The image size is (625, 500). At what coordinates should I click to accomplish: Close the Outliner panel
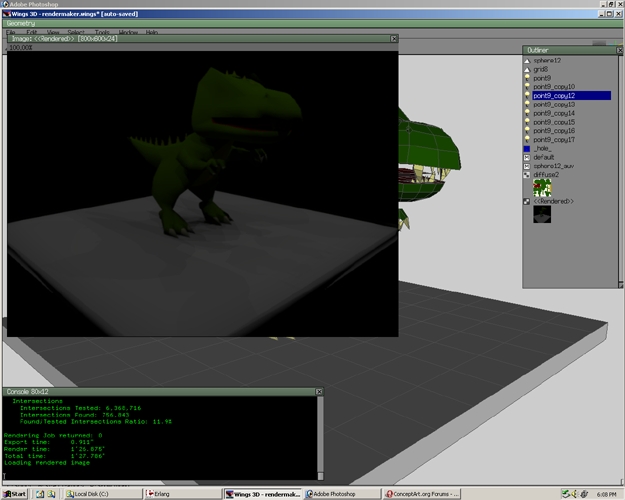click(620, 50)
